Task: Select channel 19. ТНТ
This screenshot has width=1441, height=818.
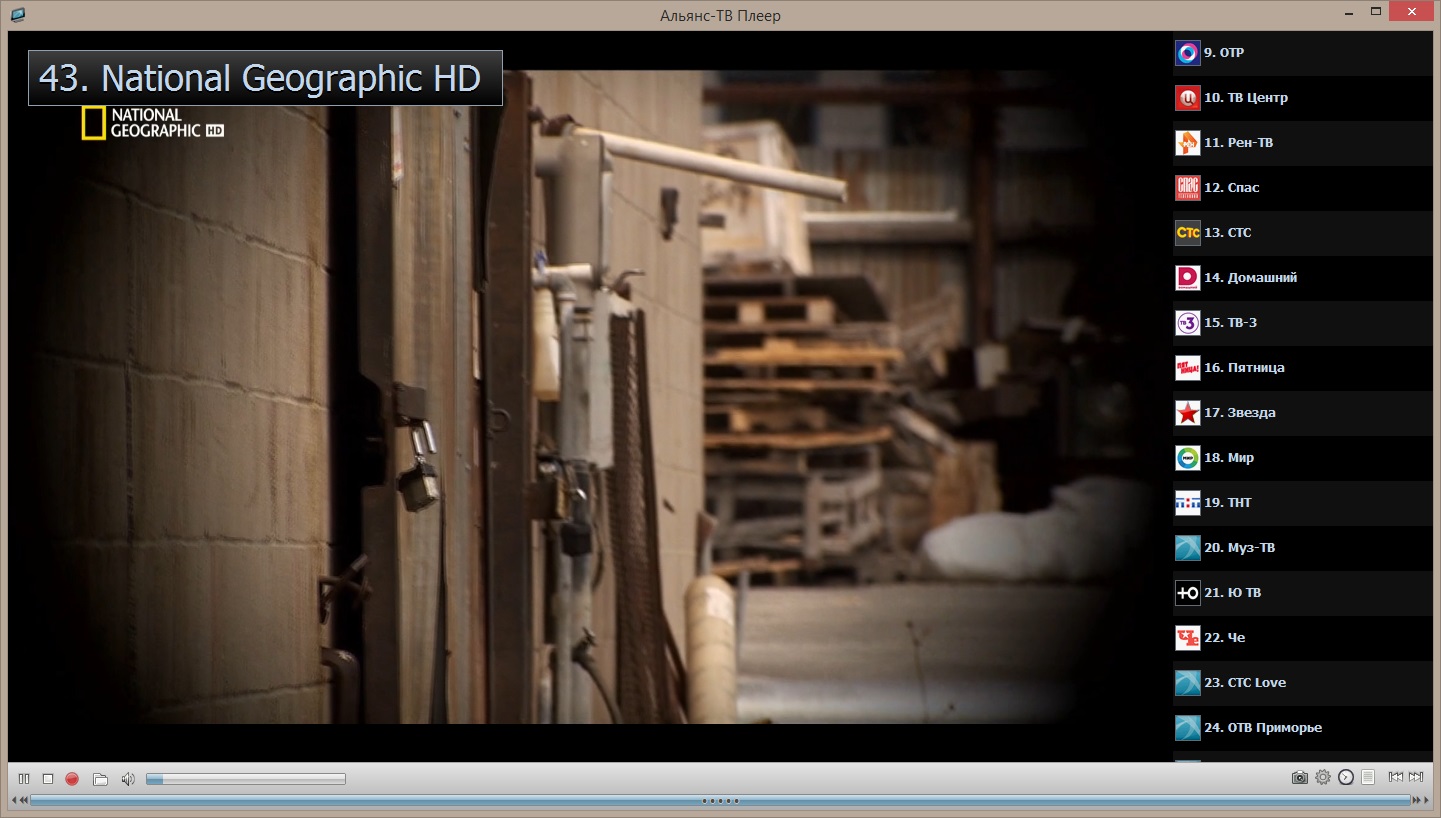Action: point(1303,503)
